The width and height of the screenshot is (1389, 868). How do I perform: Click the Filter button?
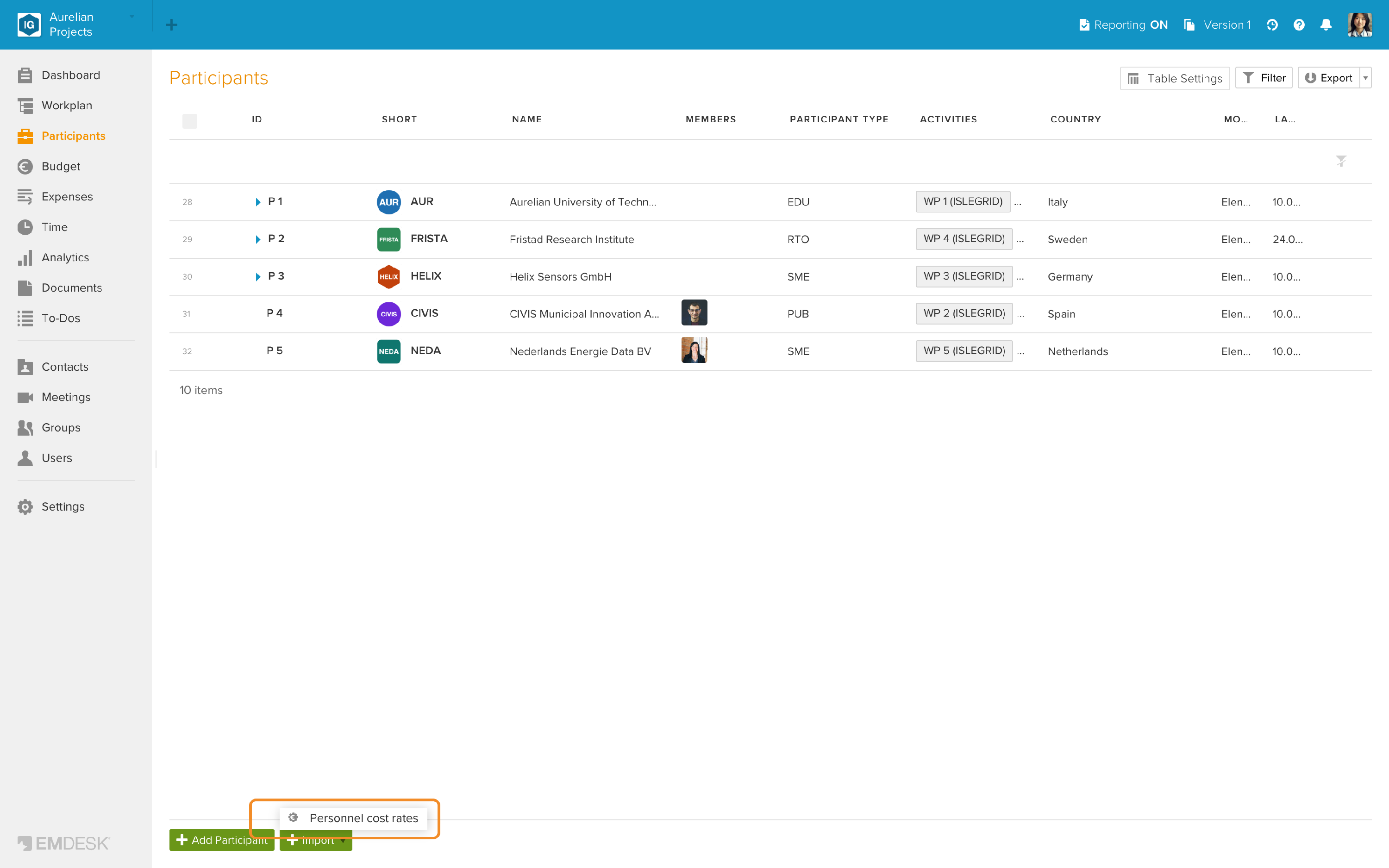coord(1264,78)
